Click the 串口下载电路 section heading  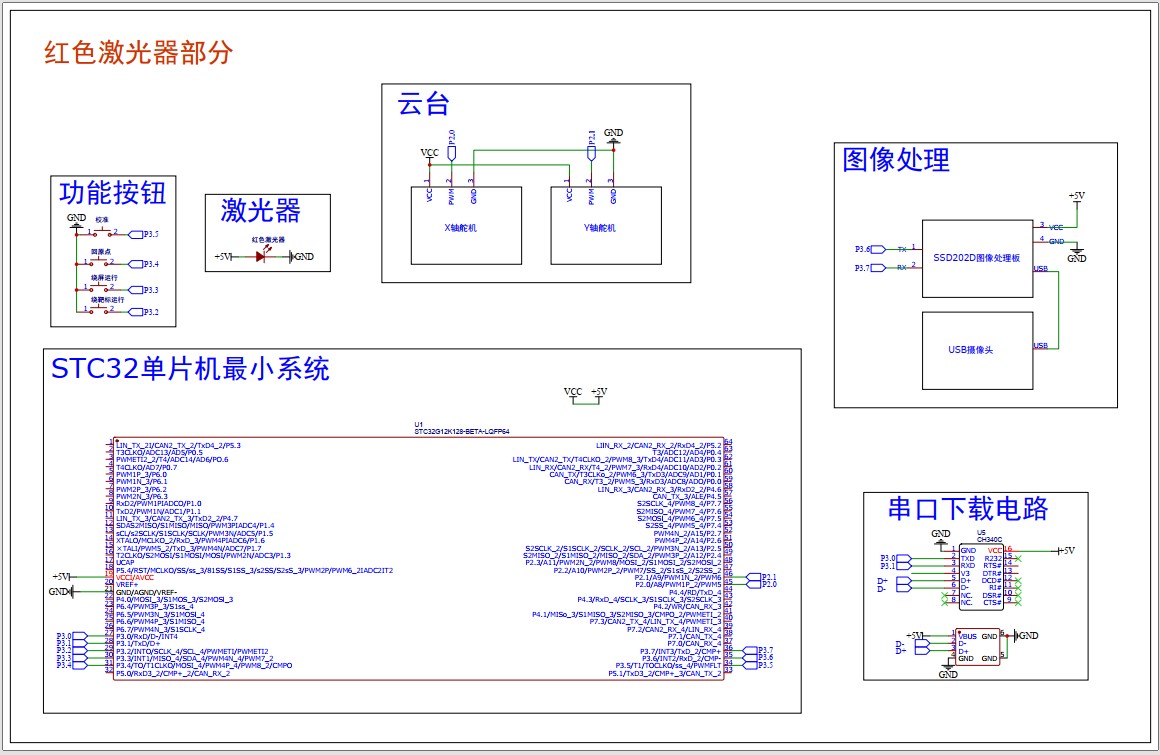coord(968,509)
